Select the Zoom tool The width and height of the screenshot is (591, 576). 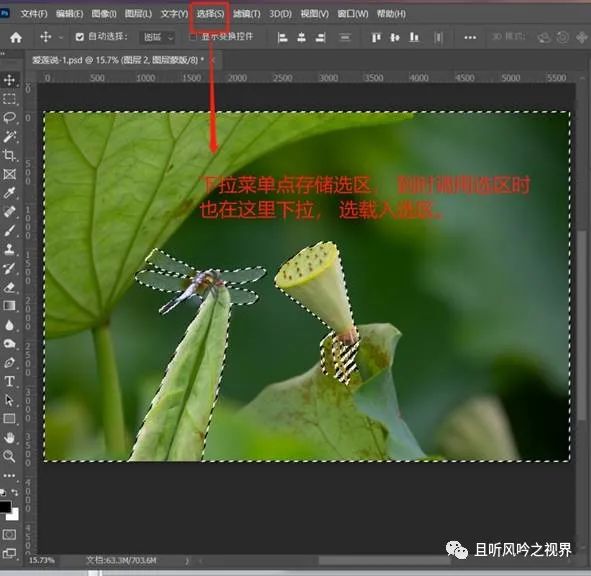(x=9, y=456)
